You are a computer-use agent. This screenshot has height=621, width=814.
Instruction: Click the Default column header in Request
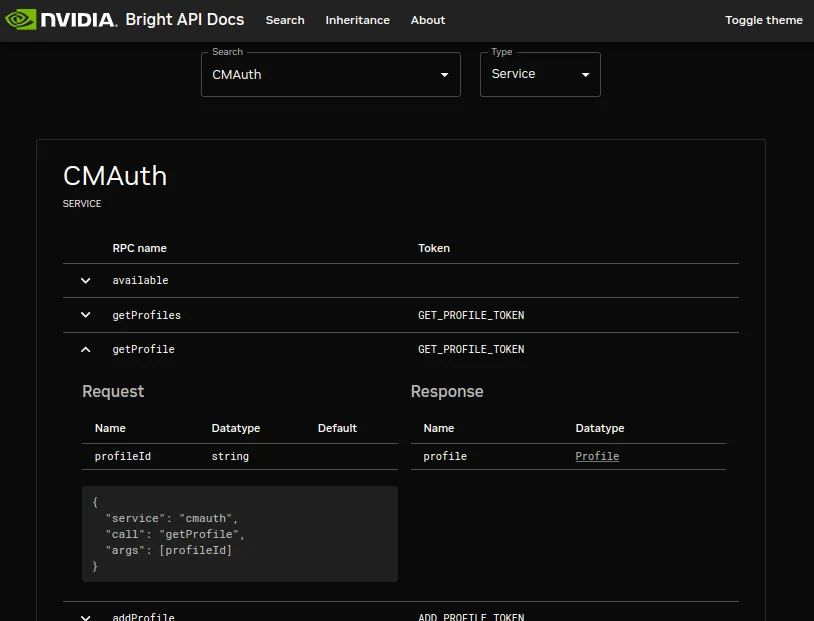(x=337, y=428)
